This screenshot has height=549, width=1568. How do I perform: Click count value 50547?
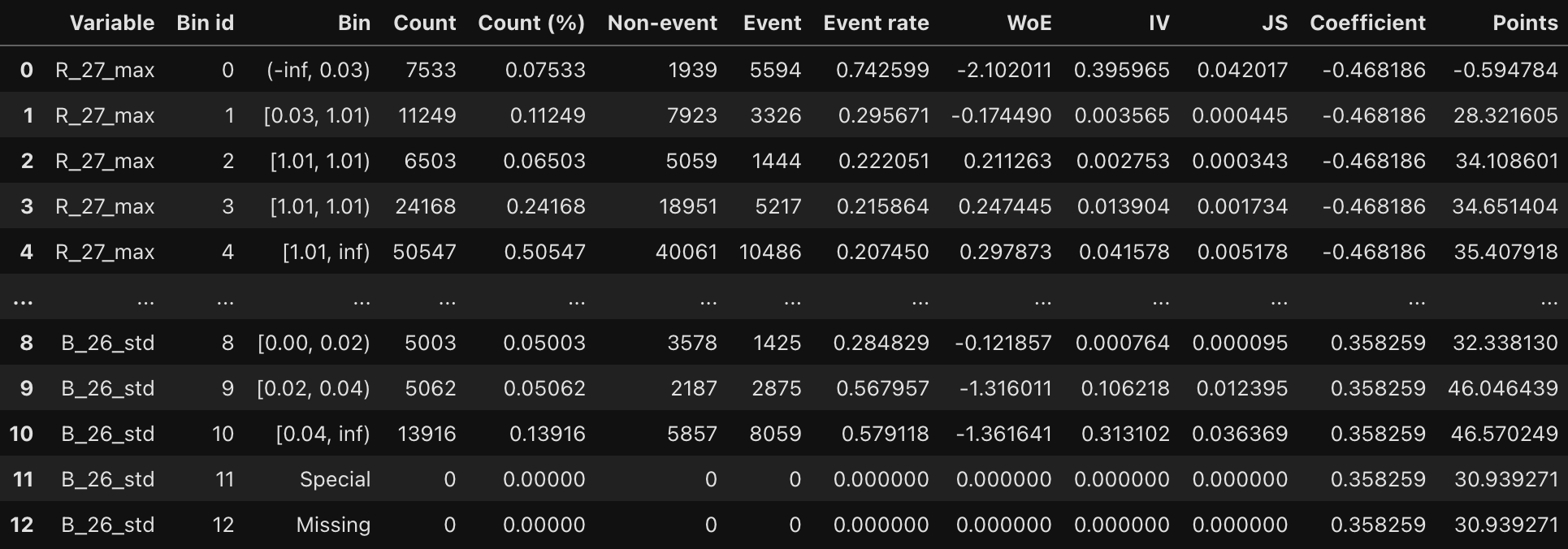[x=424, y=252]
